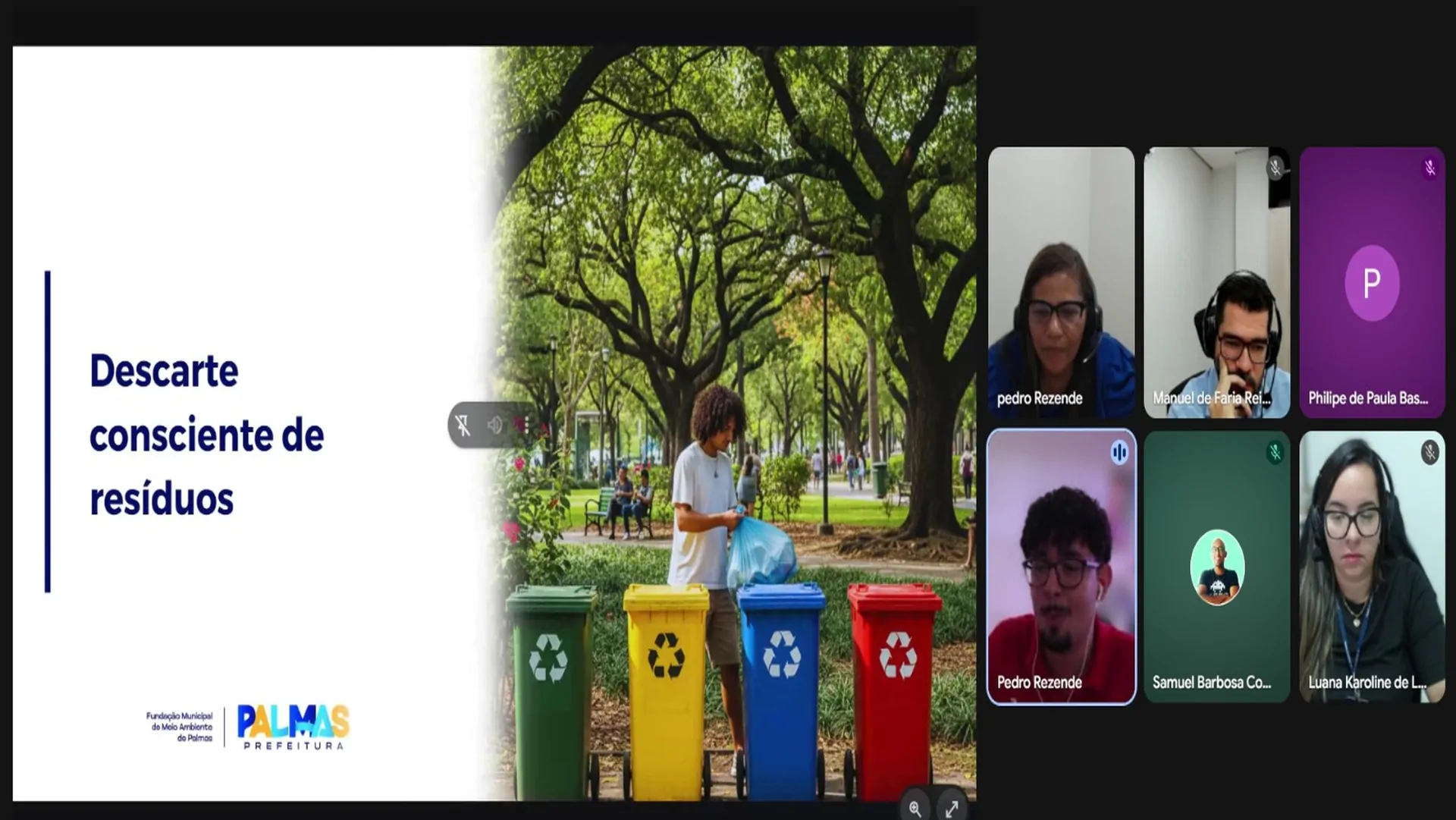Screen dimensions: 1456x820
Task: Unpin the shared presentation
Action: (463, 426)
